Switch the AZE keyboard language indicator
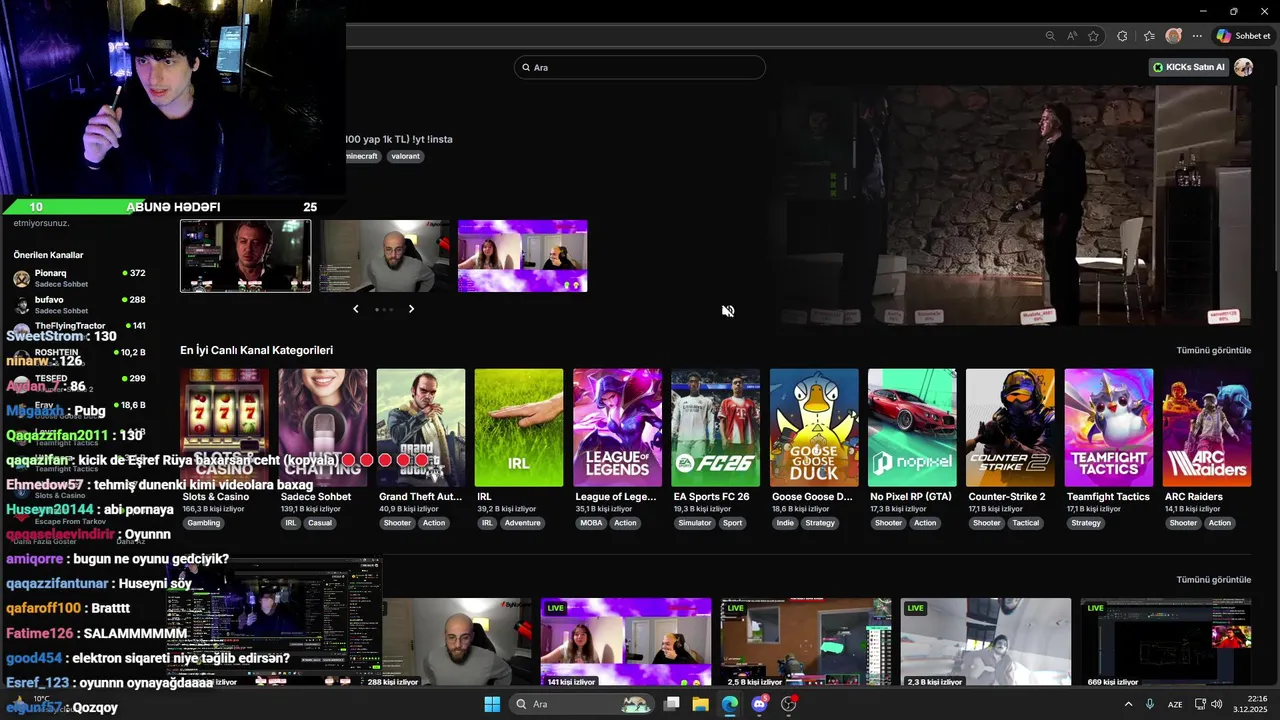 point(1177,704)
